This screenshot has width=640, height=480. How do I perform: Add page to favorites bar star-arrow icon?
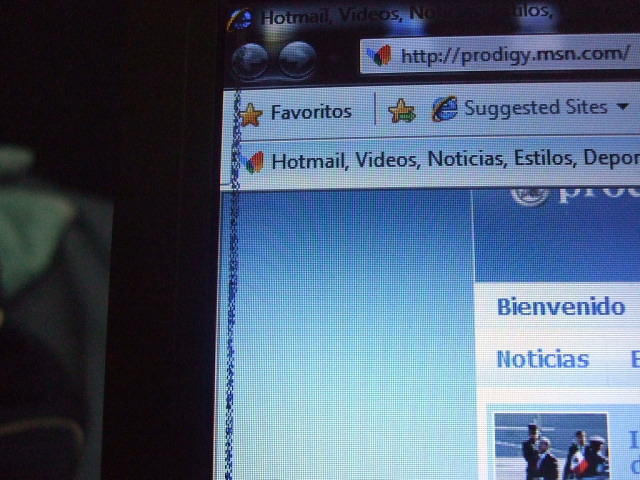click(402, 111)
